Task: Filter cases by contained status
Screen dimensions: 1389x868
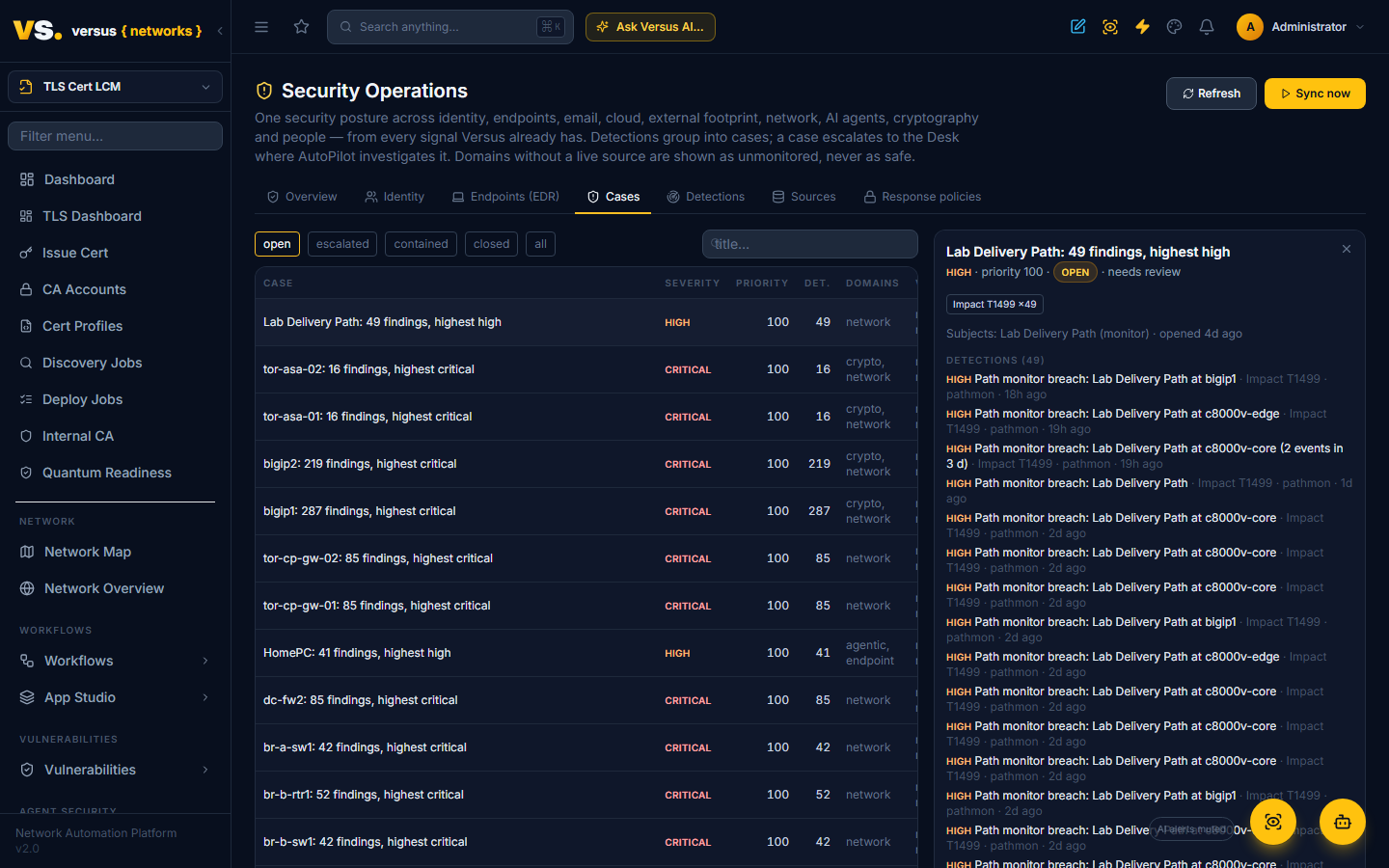Action: tap(421, 244)
